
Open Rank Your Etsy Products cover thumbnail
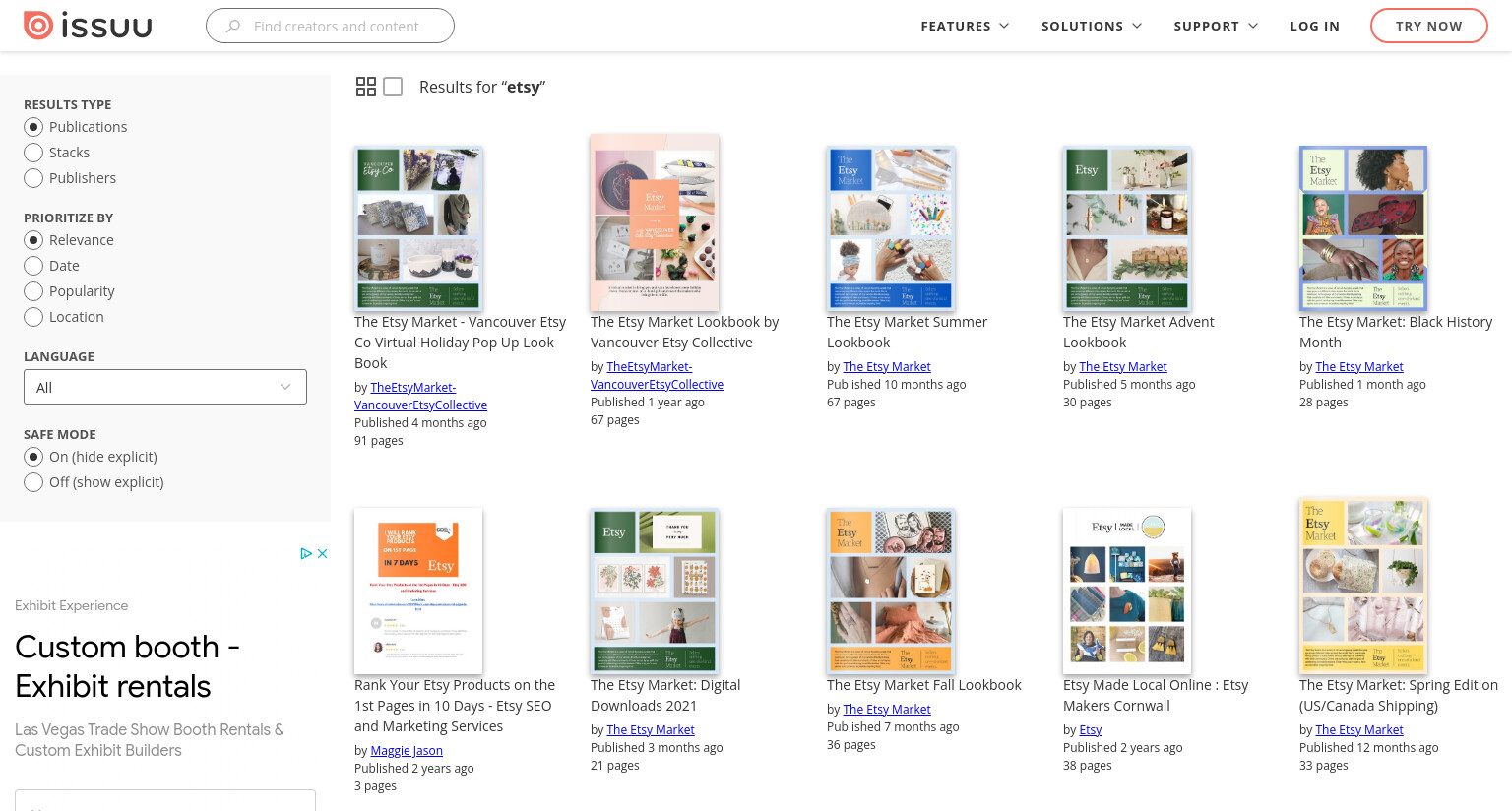coord(418,591)
